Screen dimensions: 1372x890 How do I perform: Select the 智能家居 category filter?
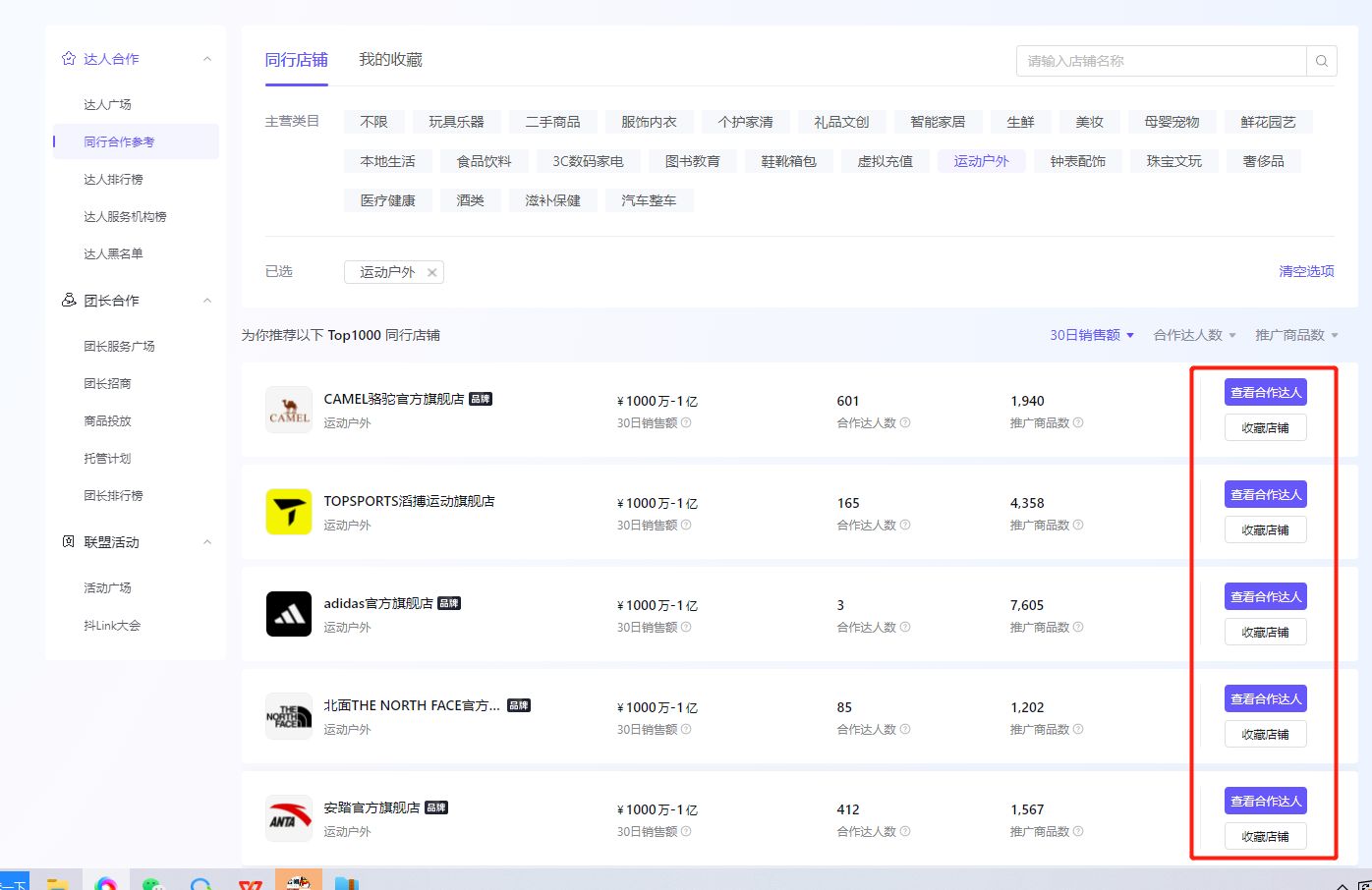coord(938,122)
